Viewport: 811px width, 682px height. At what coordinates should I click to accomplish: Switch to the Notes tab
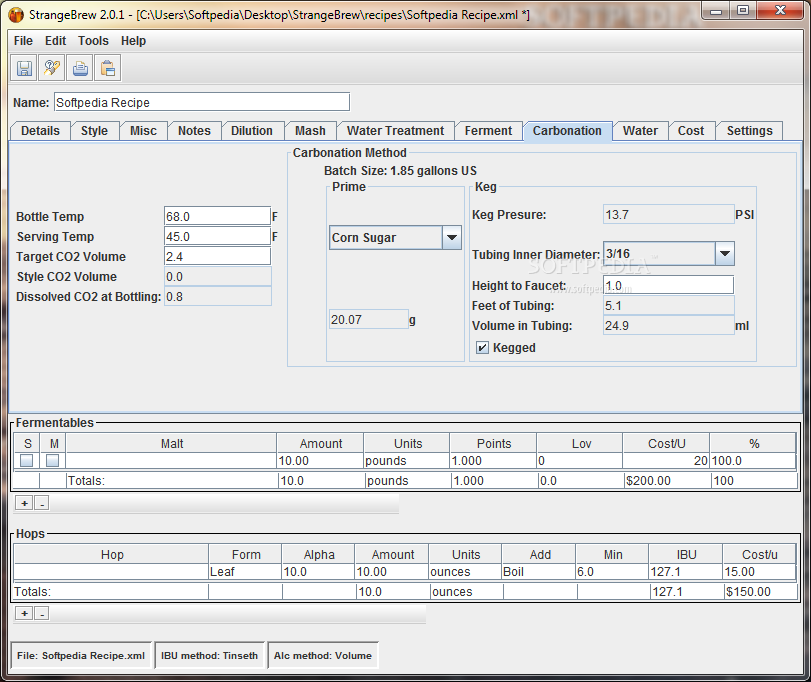pyautogui.click(x=194, y=131)
